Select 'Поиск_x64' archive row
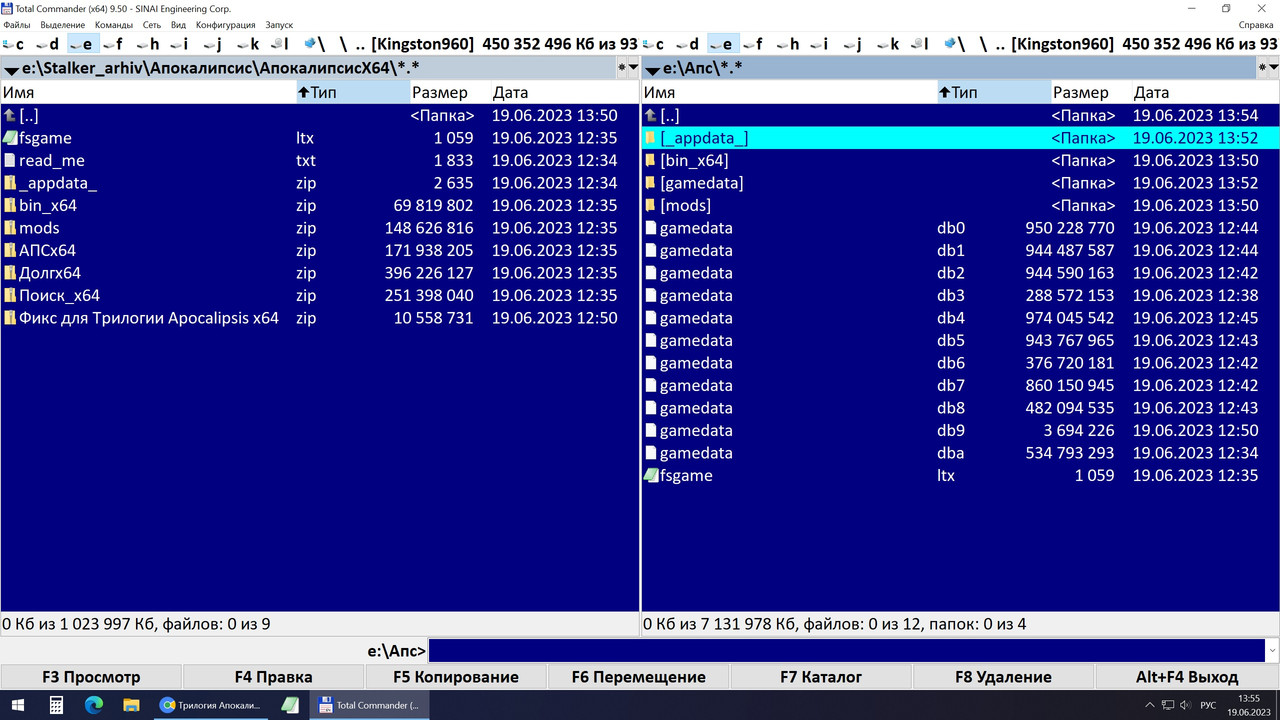The width and height of the screenshot is (1280, 720). [x=320, y=295]
